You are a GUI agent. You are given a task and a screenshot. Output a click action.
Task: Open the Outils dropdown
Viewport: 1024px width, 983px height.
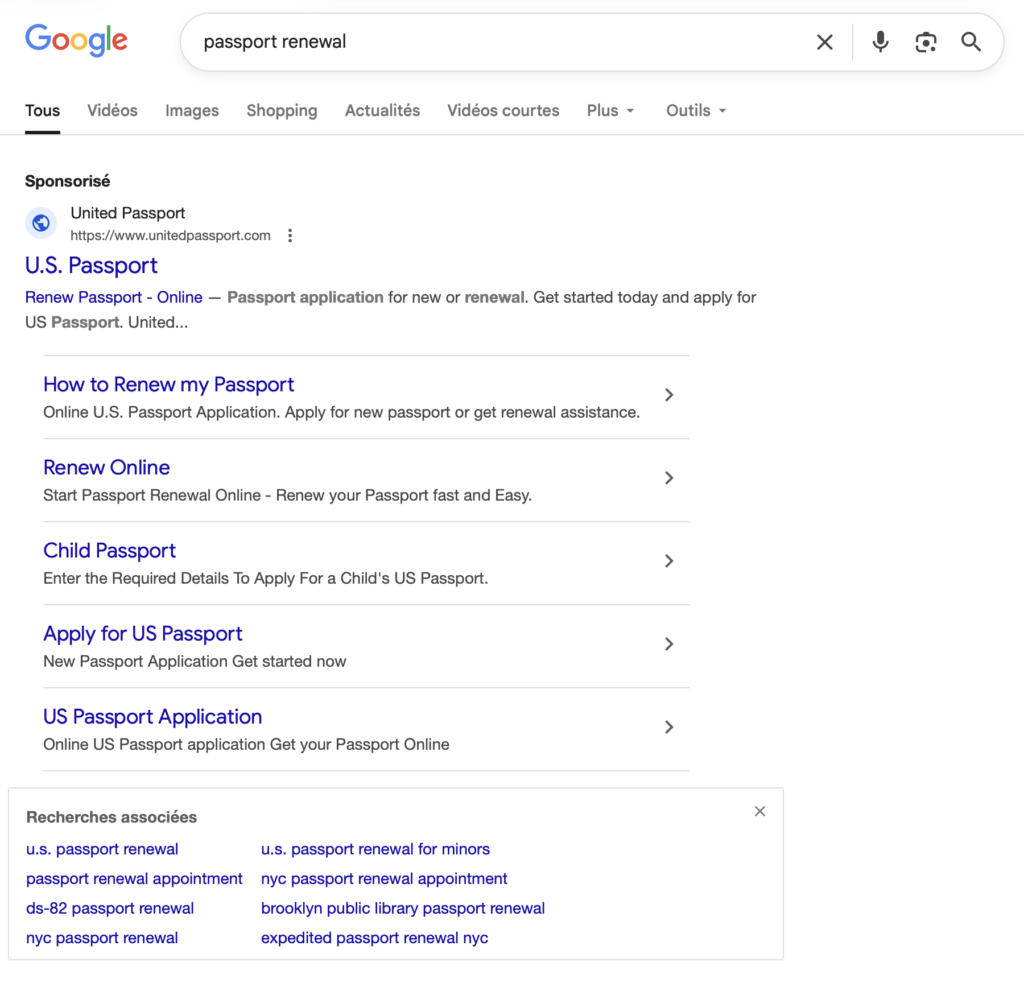click(696, 111)
